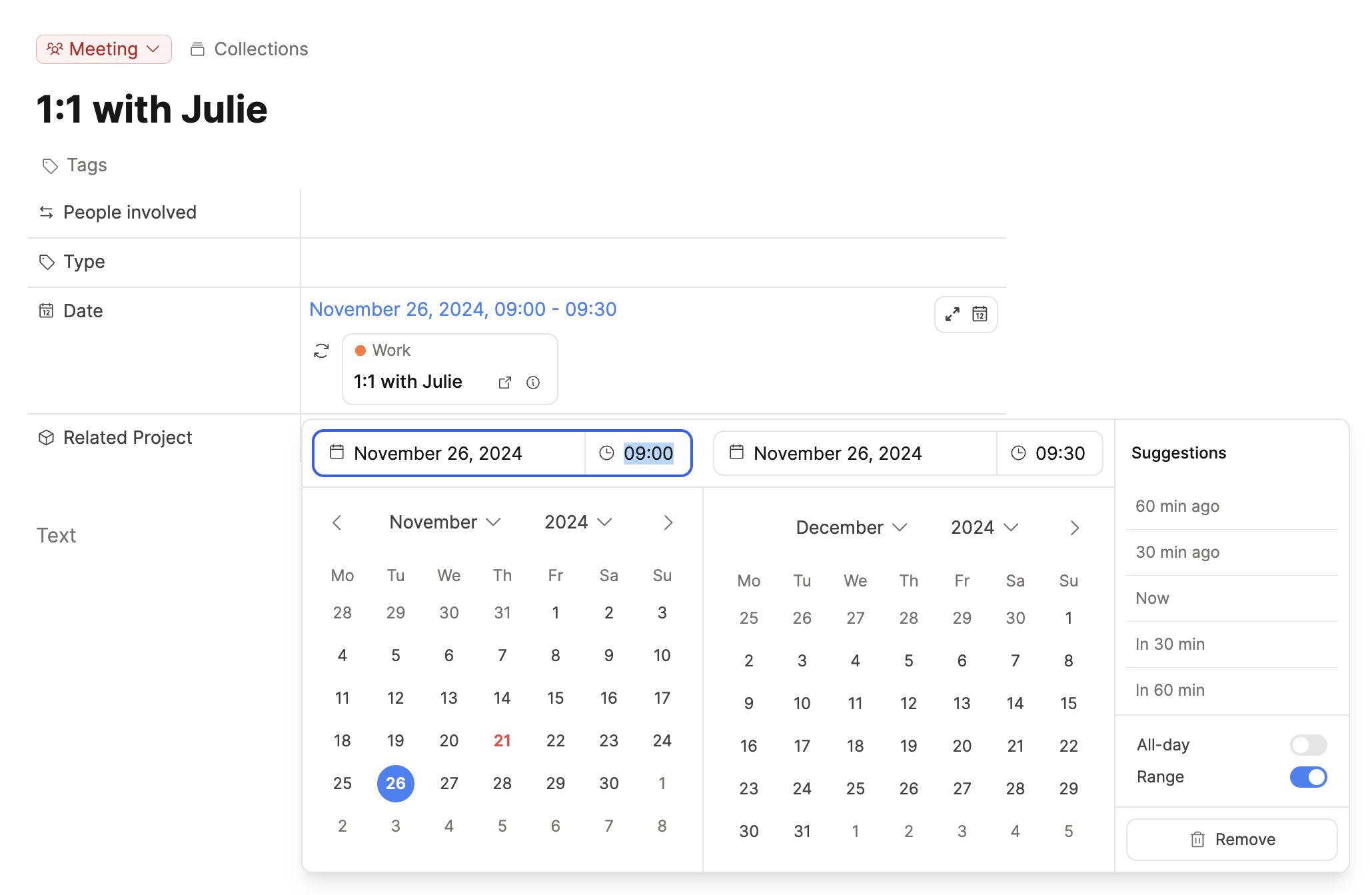Open the 2024 year dropdown beside November
The image size is (1372, 895).
point(577,522)
